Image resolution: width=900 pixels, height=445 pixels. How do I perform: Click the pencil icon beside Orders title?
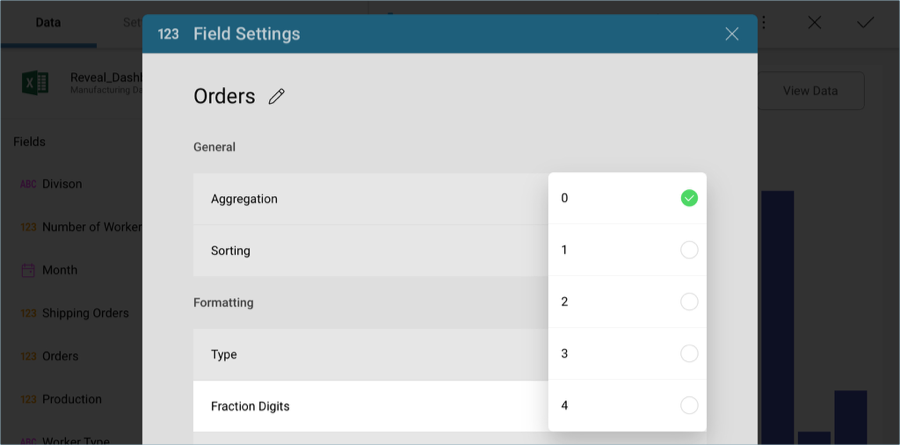click(277, 96)
